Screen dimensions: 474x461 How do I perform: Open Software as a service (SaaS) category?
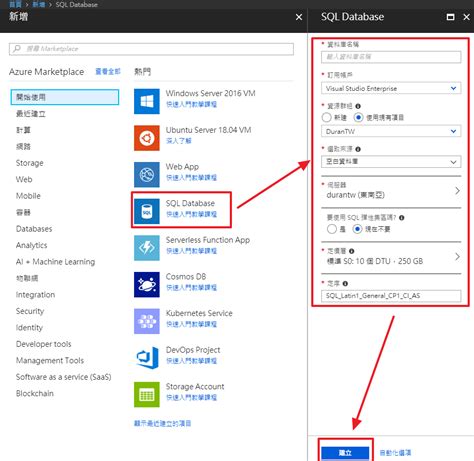click(64, 377)
